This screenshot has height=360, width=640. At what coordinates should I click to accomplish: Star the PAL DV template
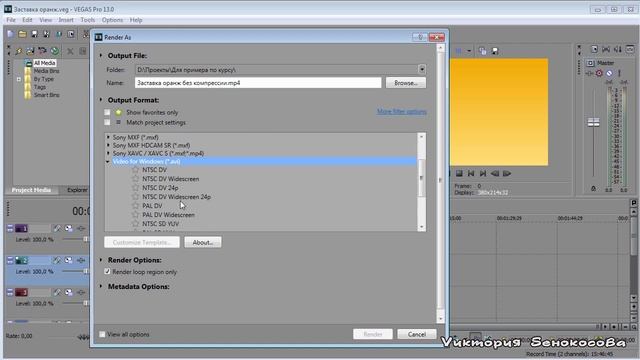(136, 206)
